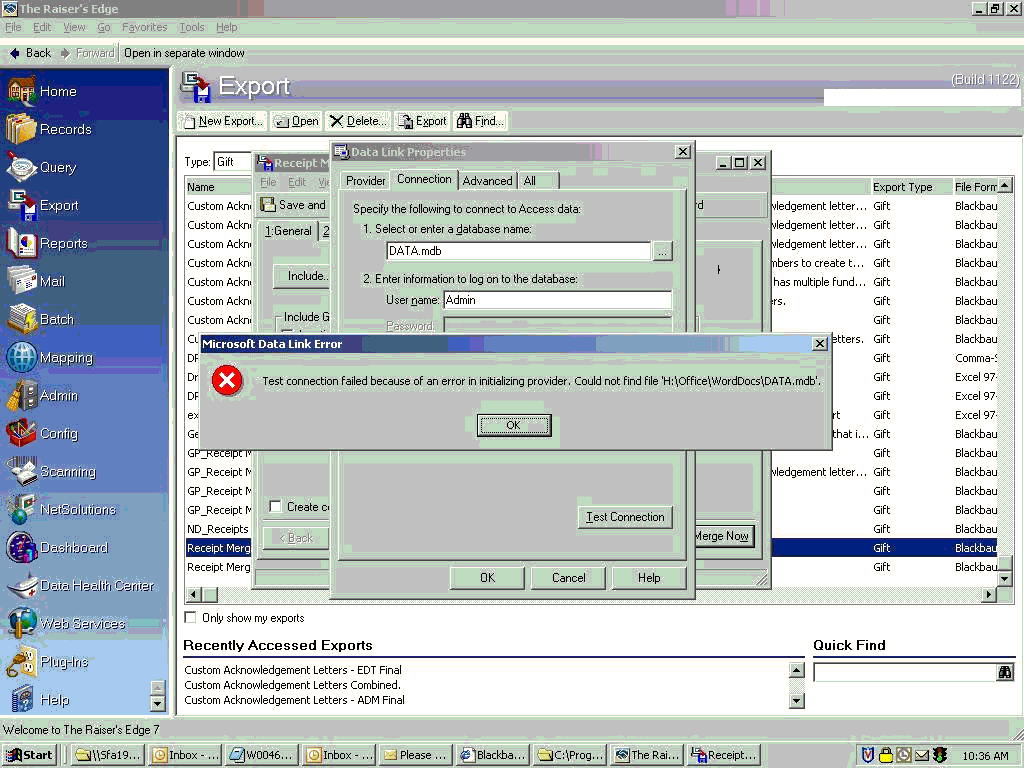Open Web Services in the sidebar
Image resolution: width=1024 pixels, height=768 pixels.
click(65, 623)
